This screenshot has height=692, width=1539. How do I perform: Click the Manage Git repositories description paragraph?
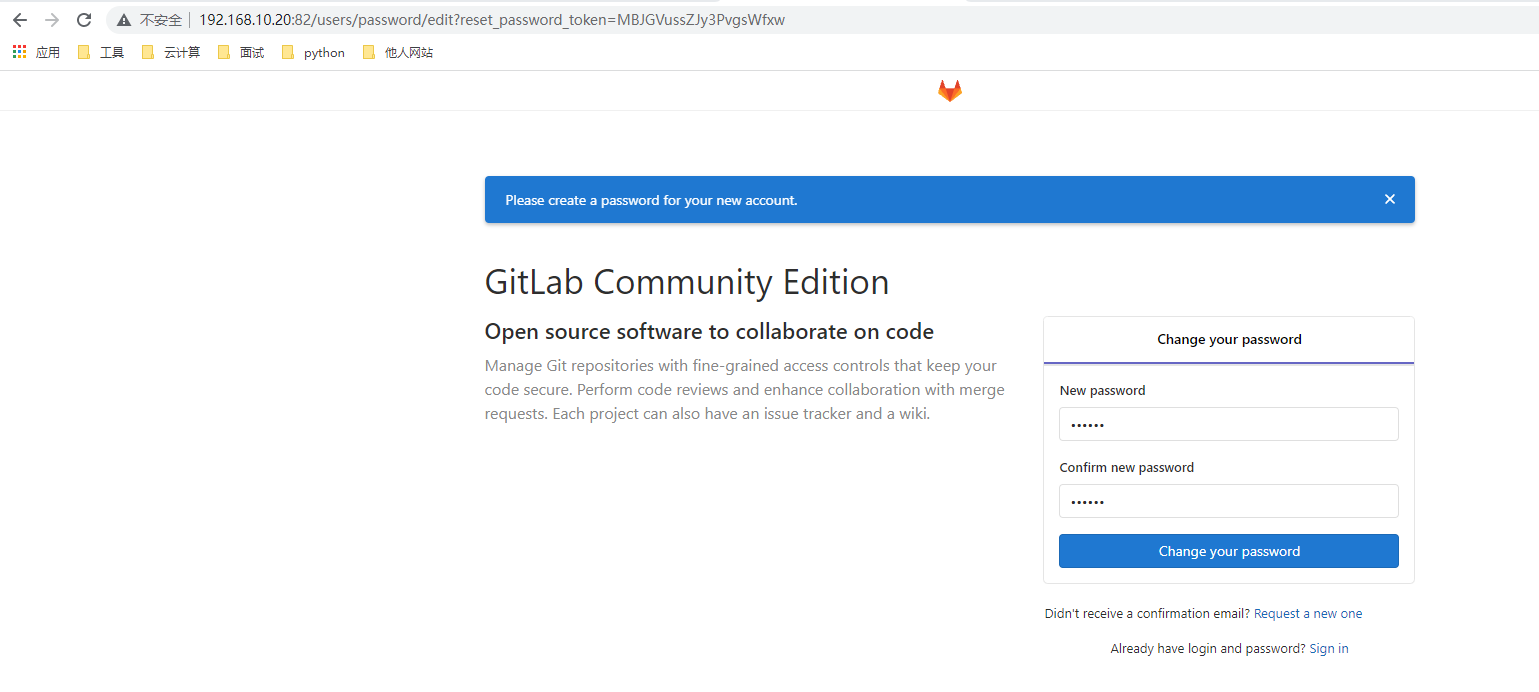pos(745,390)
